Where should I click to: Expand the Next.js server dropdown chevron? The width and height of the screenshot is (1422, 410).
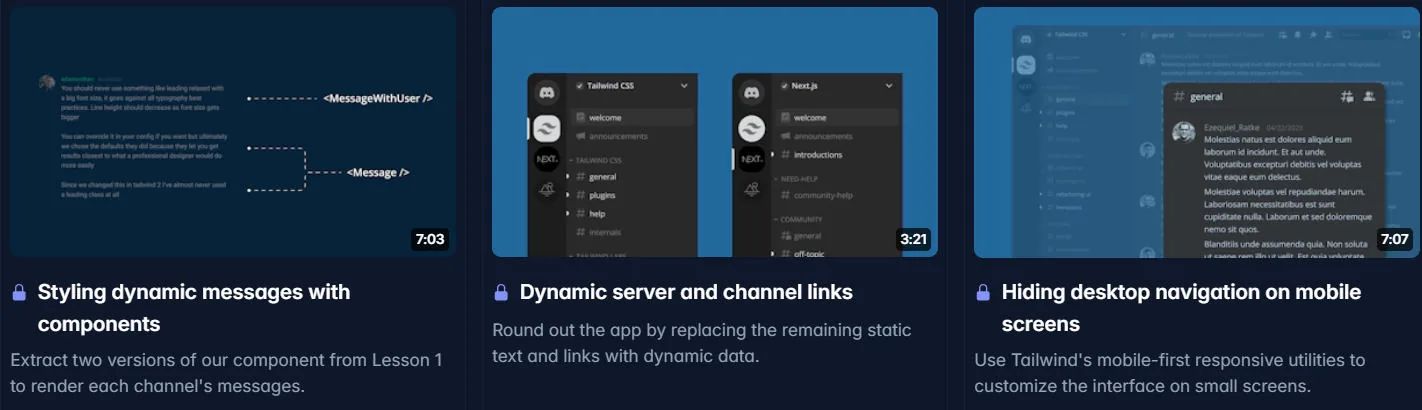(x=889, y=86)
